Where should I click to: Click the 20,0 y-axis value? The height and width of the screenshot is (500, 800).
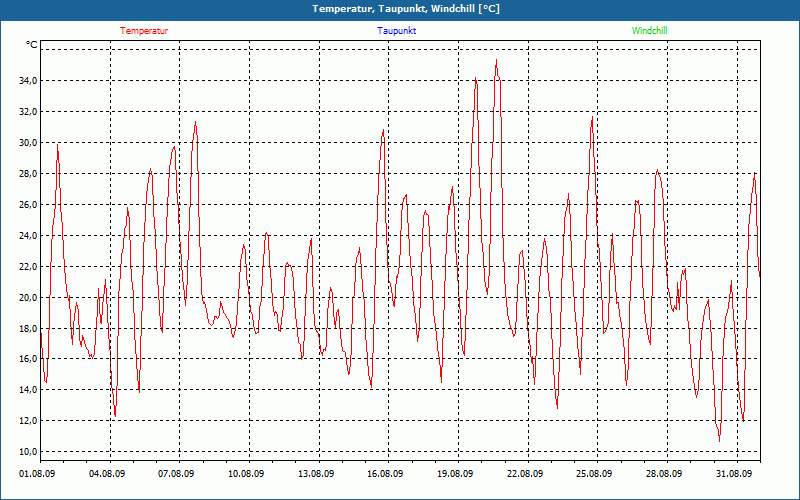click(28, 297)
